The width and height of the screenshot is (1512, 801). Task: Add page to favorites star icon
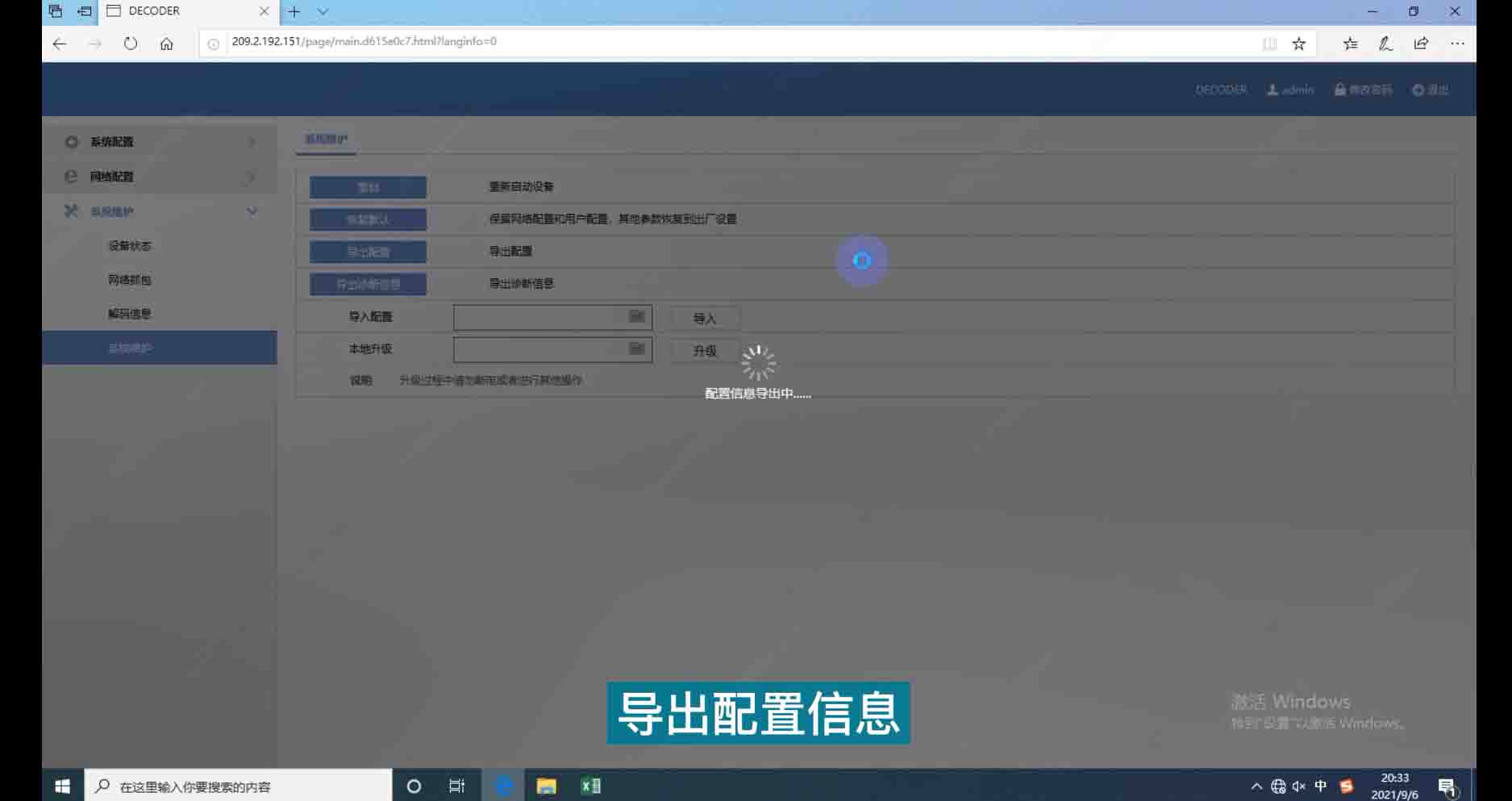tap(1298, 44)
